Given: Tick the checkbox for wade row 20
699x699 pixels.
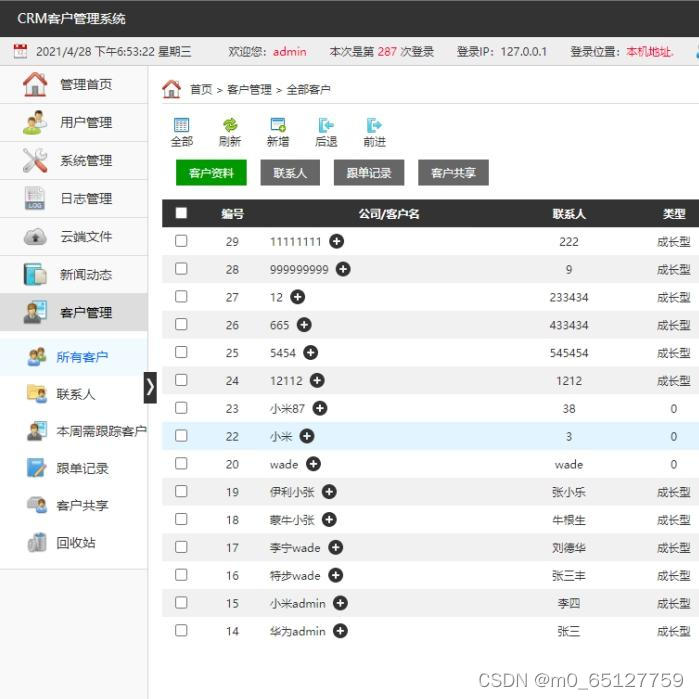Looking at the screenshot, I should 181,464.
